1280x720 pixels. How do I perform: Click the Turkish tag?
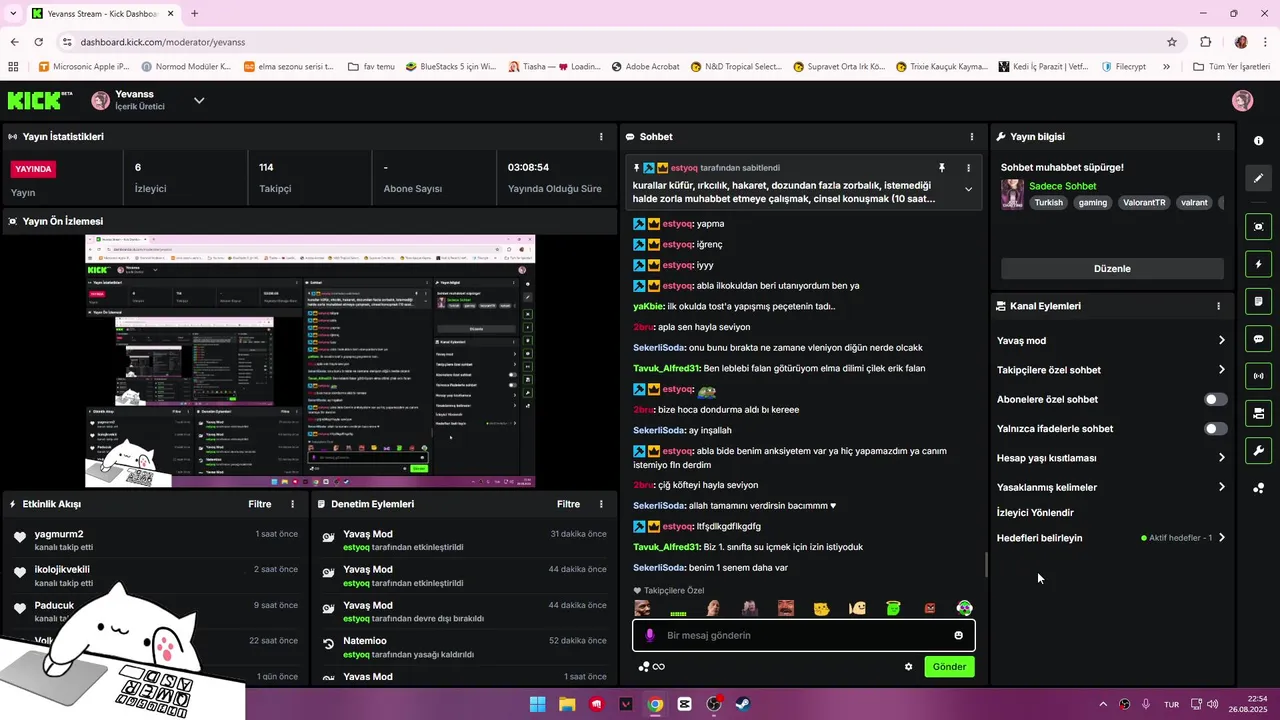point(1049,202)
